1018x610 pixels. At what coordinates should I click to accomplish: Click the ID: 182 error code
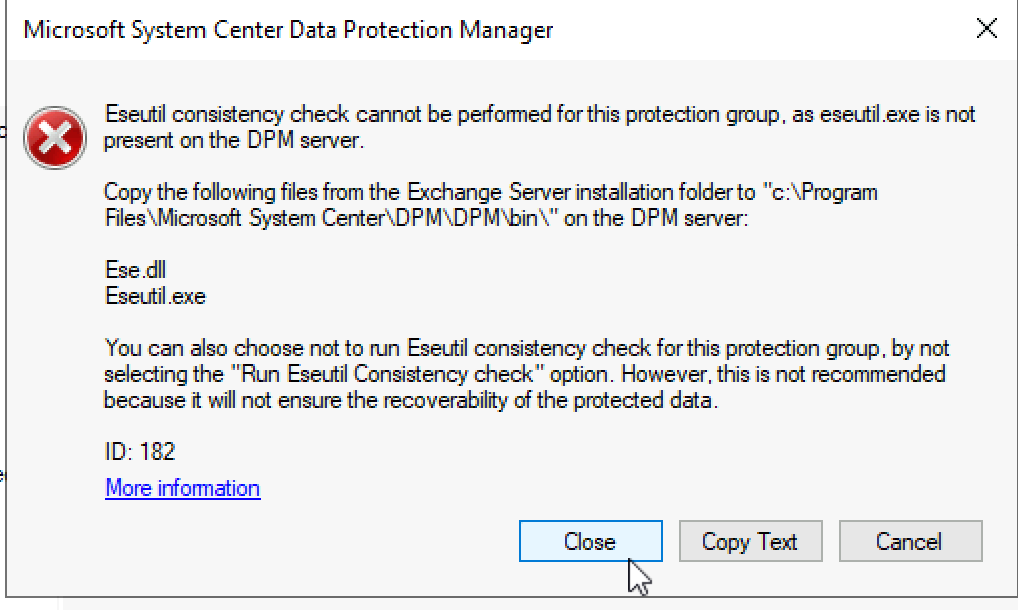point(140,452)
